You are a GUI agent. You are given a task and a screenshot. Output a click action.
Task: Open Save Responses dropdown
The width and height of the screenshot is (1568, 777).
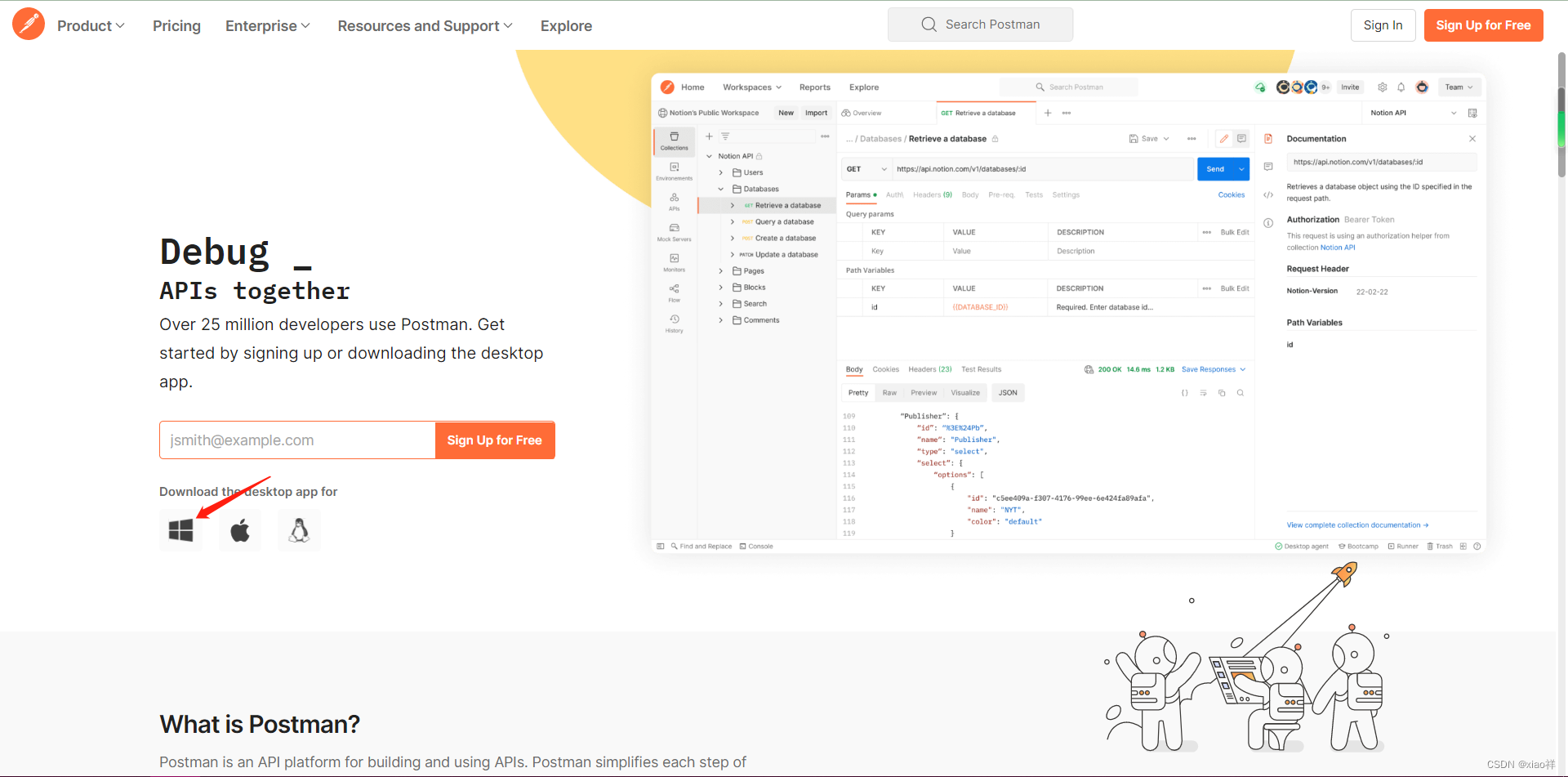pos(1214,369)
